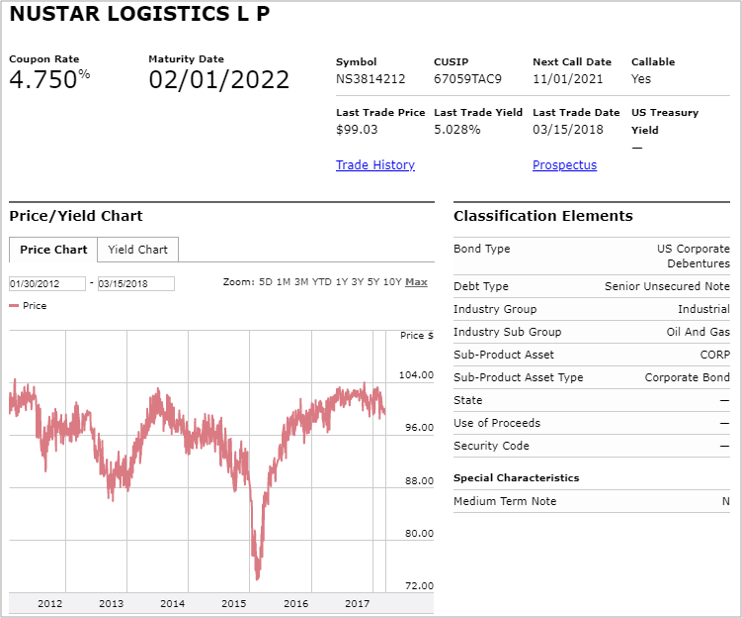Click the start date field 01/30/2012
The width and height of the screenshot is (742, 618).
[x=47, y=283]
